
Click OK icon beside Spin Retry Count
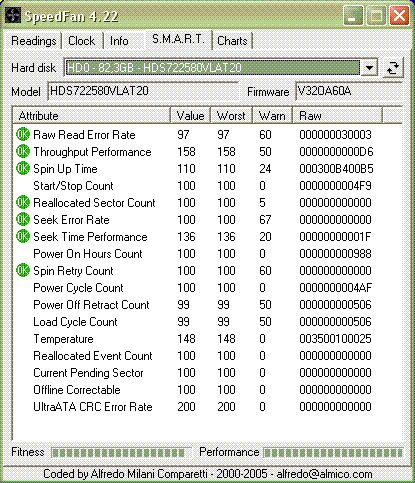[x=23, y=271]
